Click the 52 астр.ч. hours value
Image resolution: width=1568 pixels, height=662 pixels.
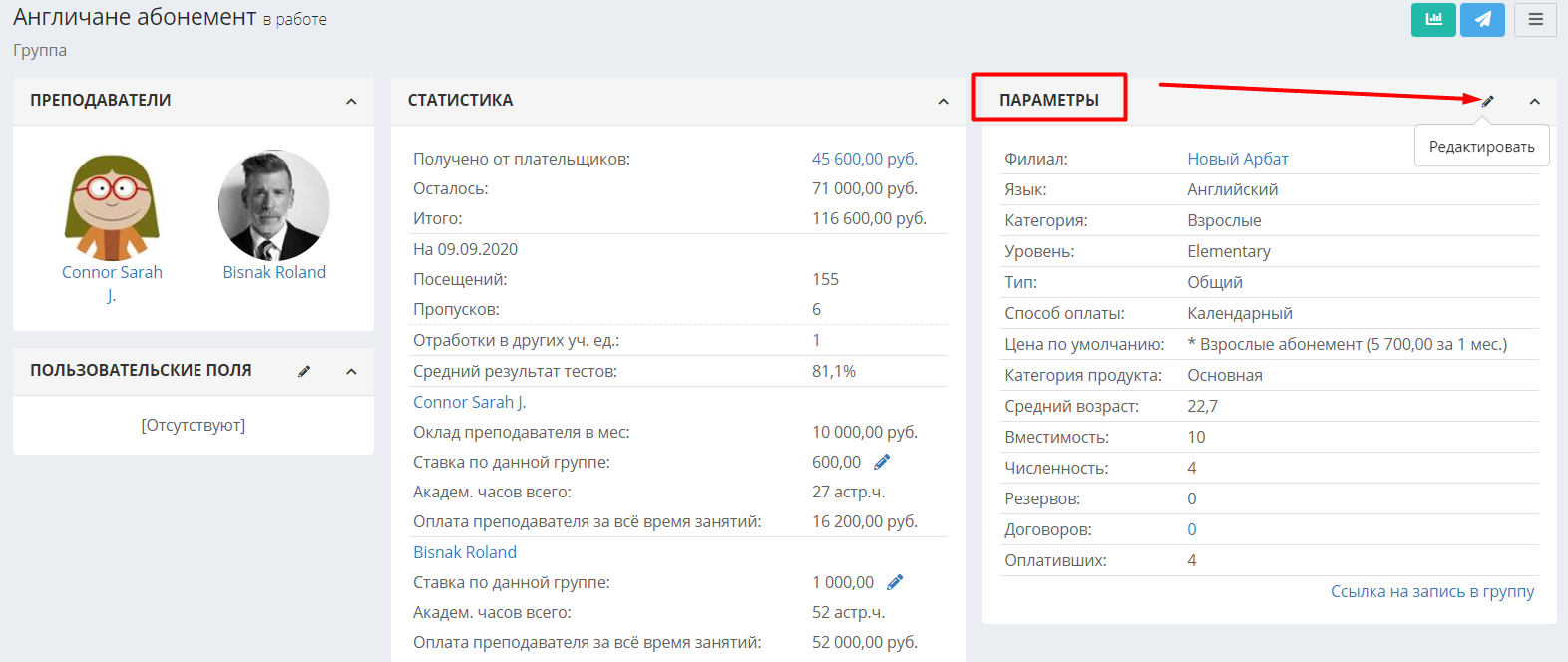(x=848, y=612)
